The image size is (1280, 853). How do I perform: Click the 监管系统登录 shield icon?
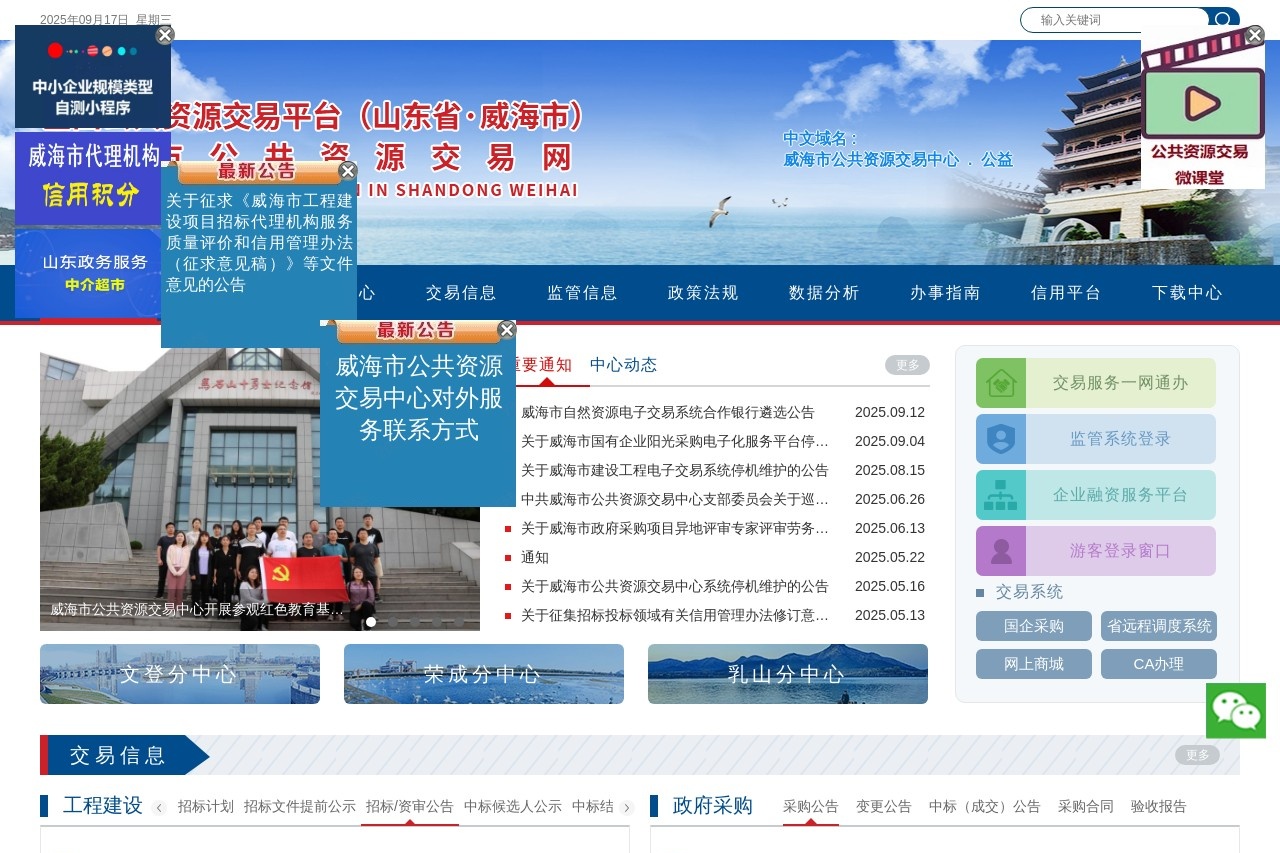1001,438
